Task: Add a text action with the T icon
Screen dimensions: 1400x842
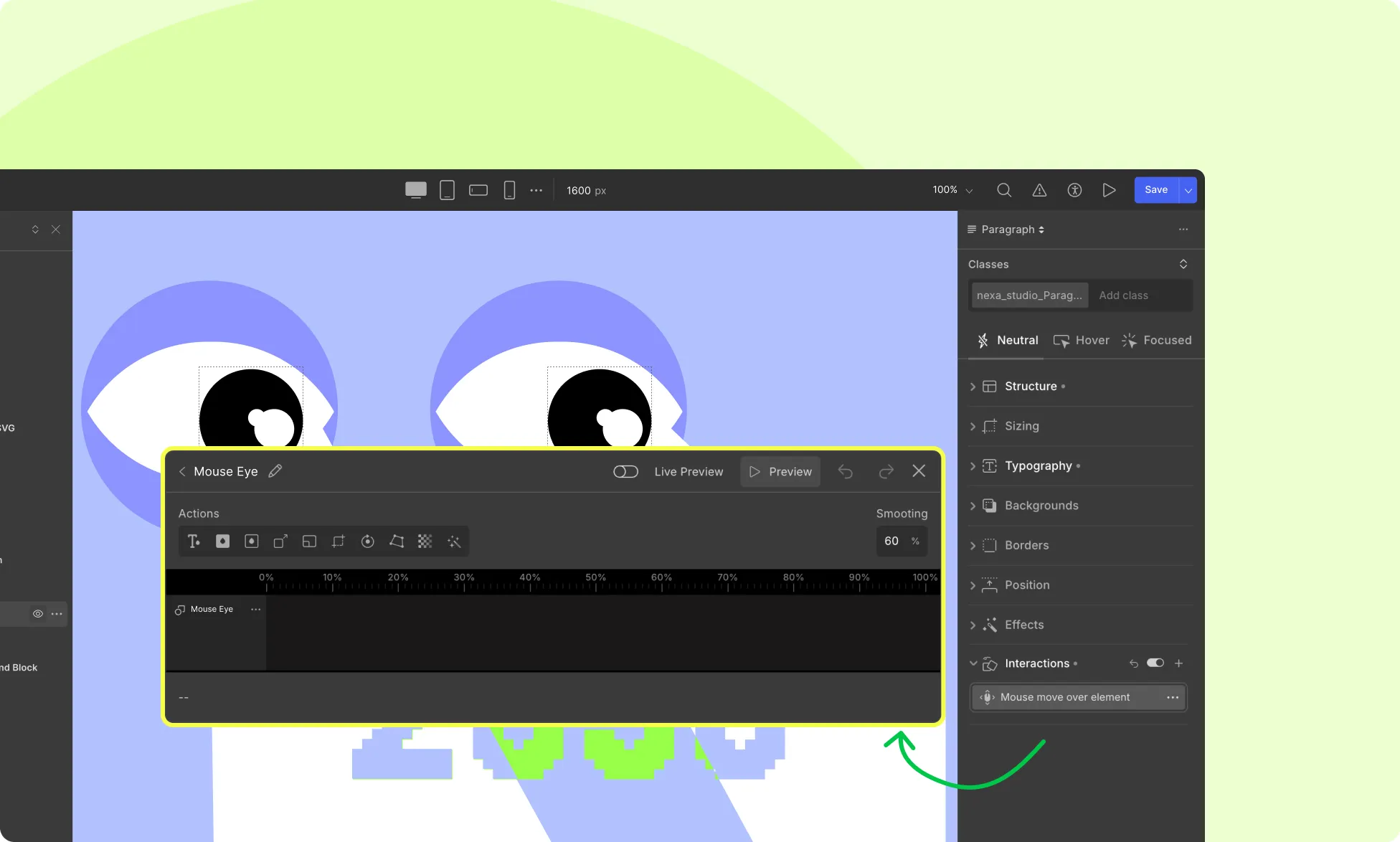Action: pos(194,541)
